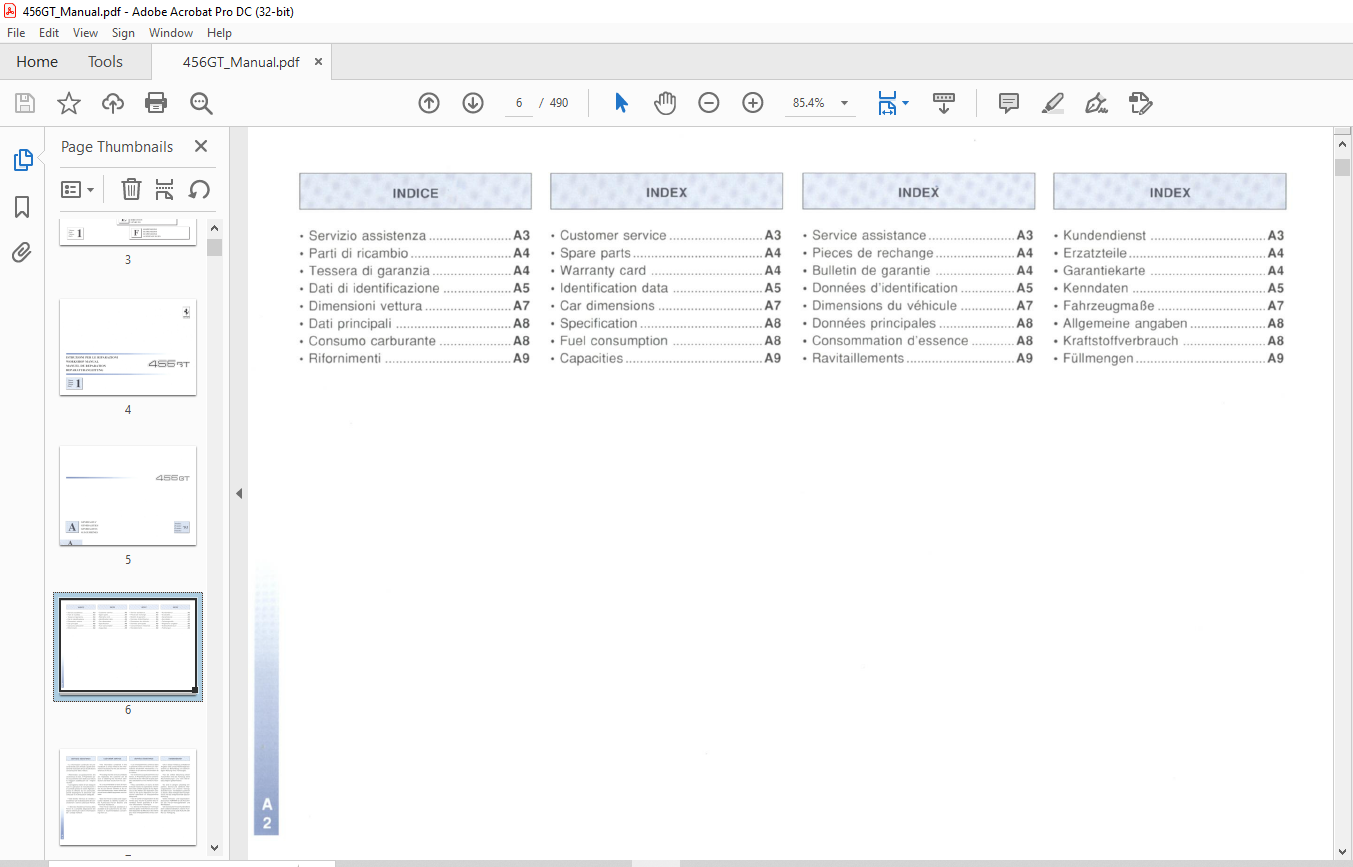Select page 5 thumbnail
This screenshot has height=867, width=1353.
point(128,496)
